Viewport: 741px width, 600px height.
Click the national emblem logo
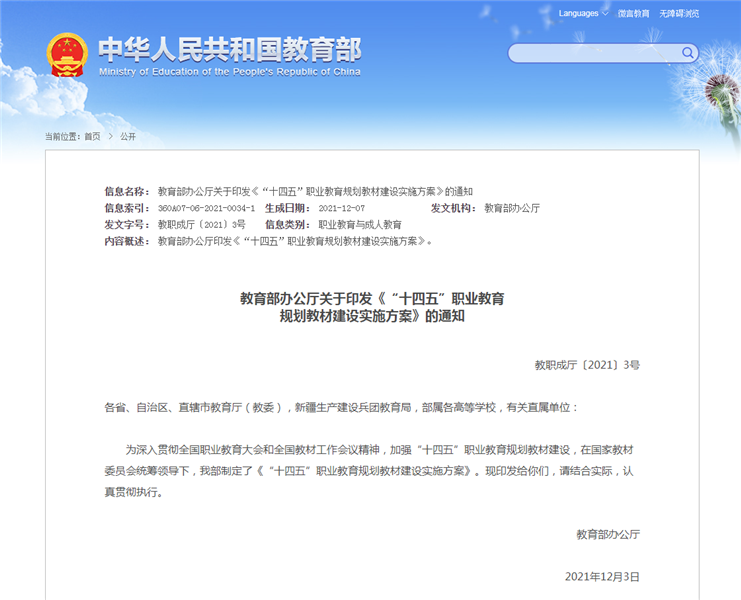point(67,54)
